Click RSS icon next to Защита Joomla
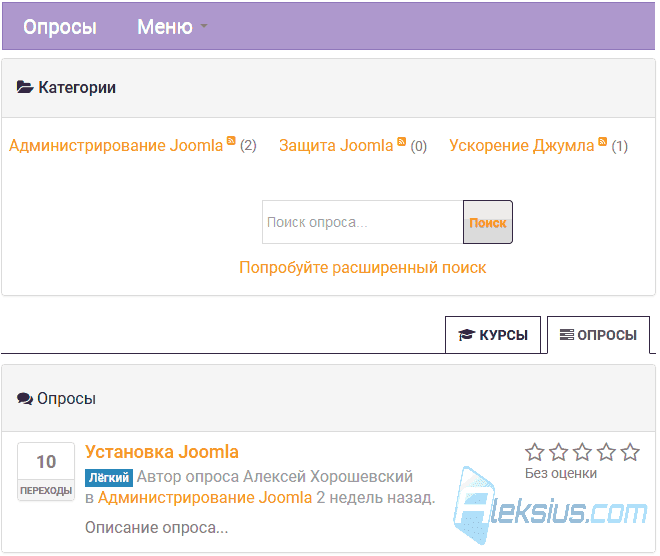Viewport: 660px width, 556px height. [x=402, y=141]
